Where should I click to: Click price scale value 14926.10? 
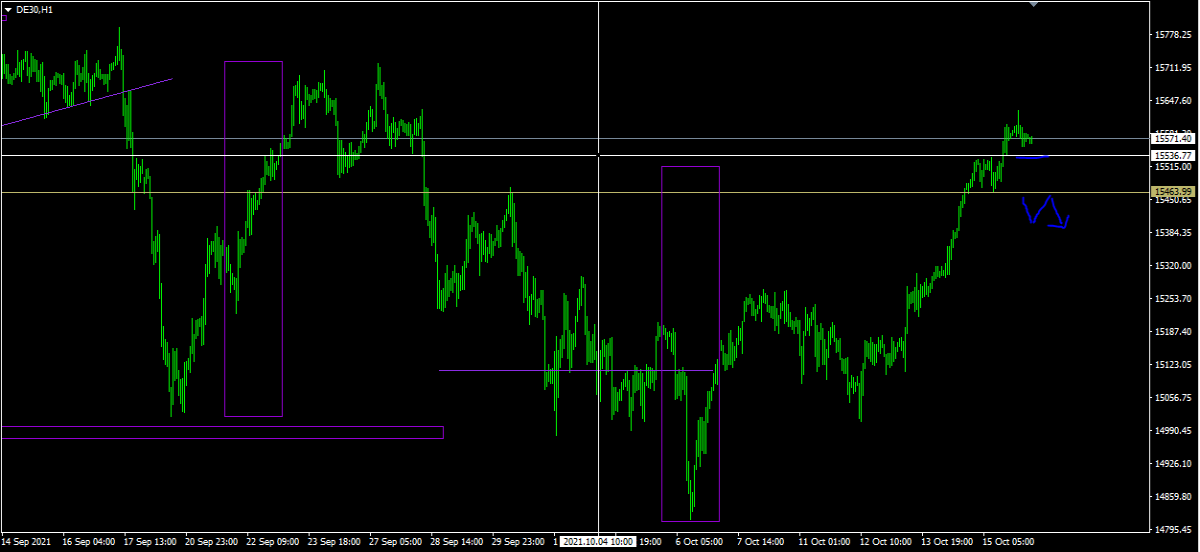coord(1173,464)
